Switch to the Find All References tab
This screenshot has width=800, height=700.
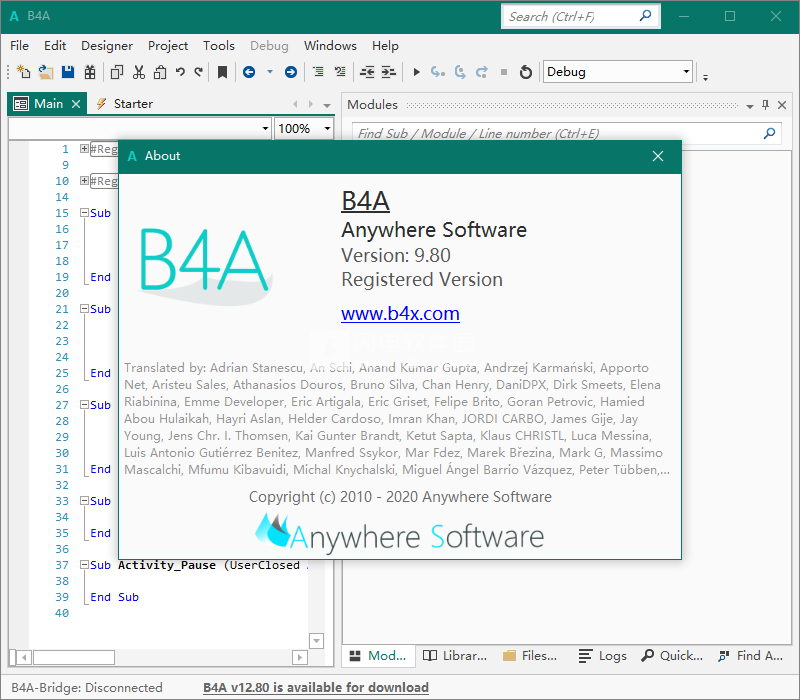[750, 656]
